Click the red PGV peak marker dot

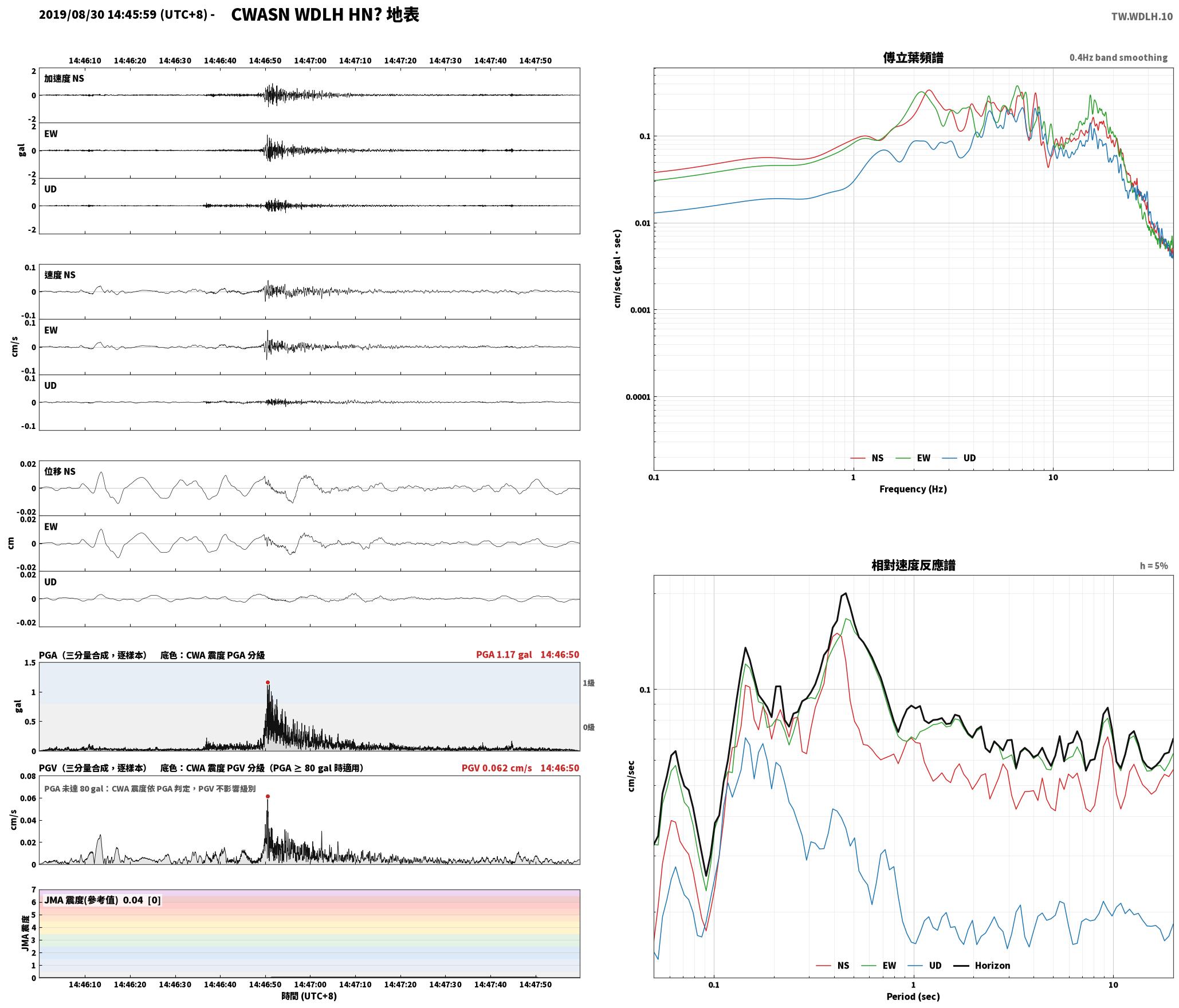coord(268,796)
